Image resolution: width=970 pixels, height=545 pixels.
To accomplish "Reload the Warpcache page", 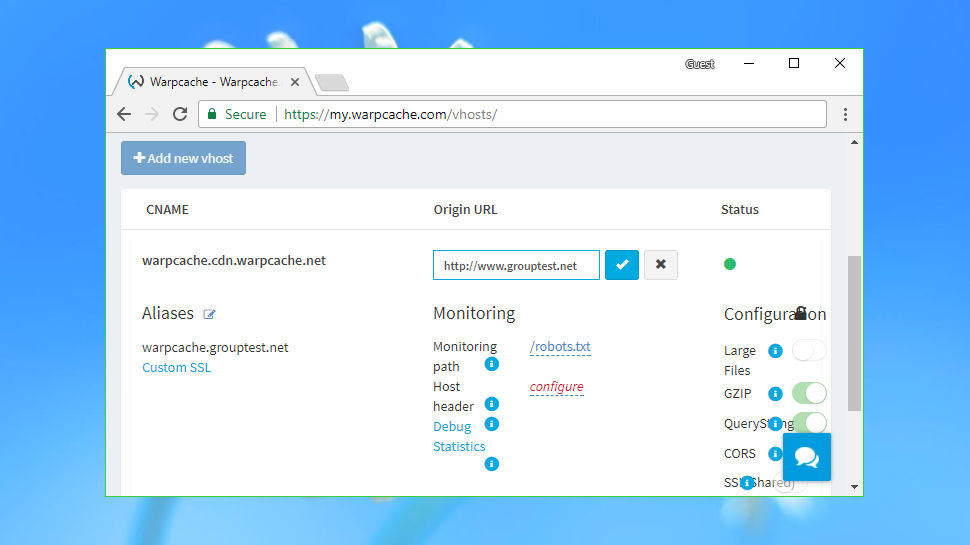I will 180,114.
